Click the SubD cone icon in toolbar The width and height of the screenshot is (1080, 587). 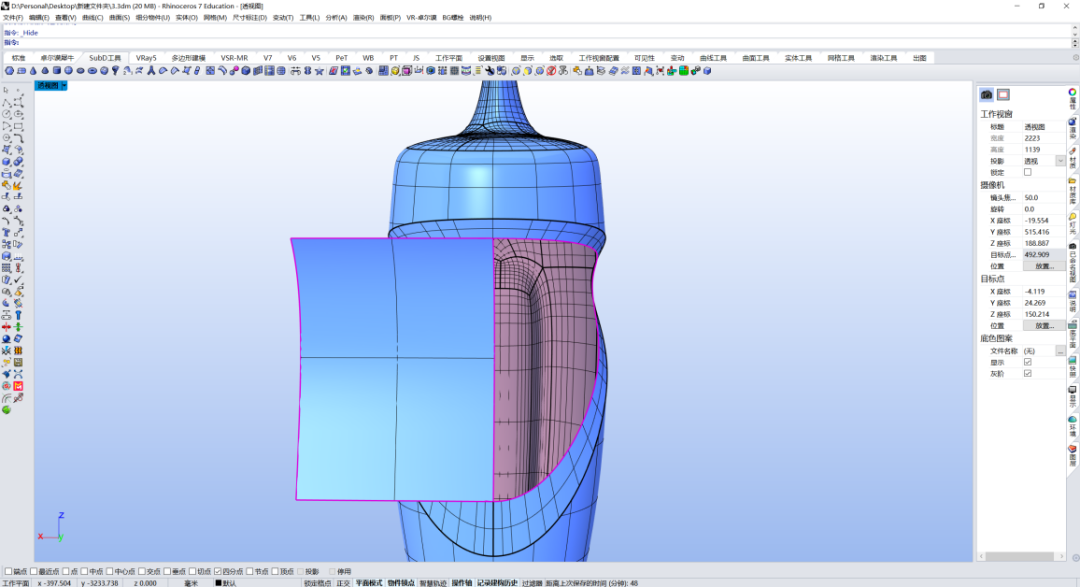pos(33,71)
